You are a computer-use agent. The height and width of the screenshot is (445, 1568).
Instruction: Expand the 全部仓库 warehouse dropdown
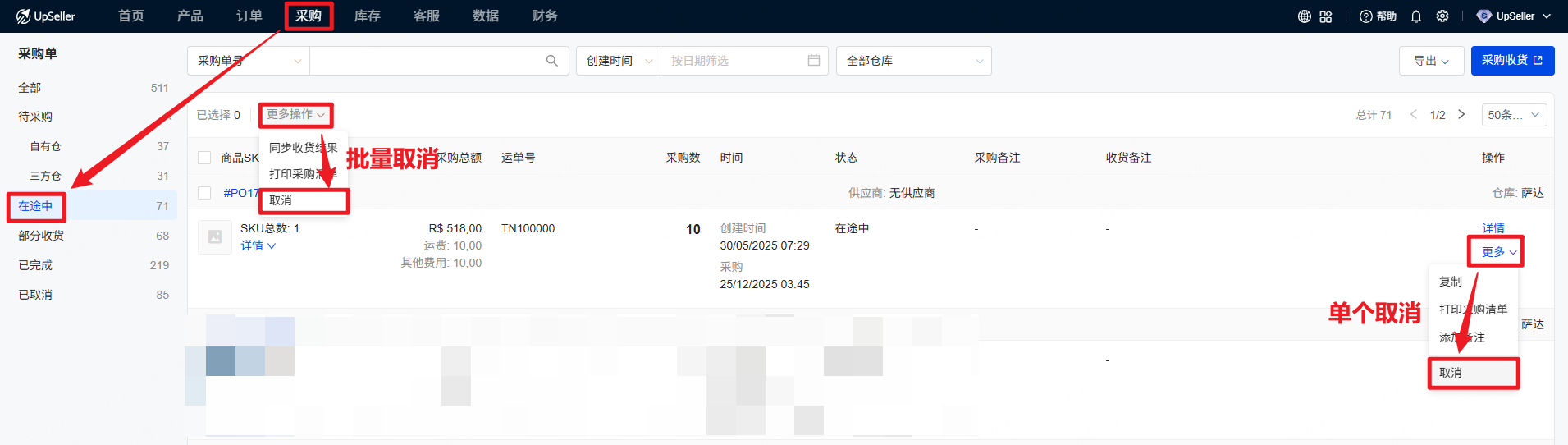pos(913,61)
